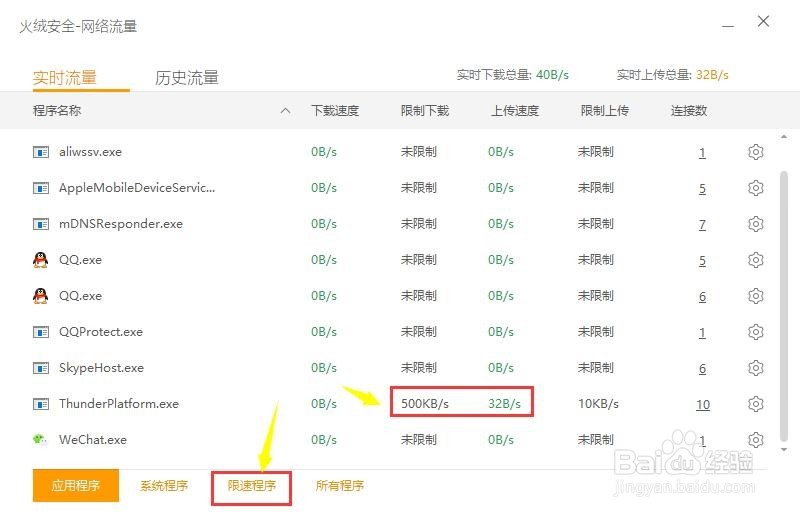Screen dimensions: 800x515
Task: Select WeChat.exe 未限制 upload limit cell
Action: 595,439
